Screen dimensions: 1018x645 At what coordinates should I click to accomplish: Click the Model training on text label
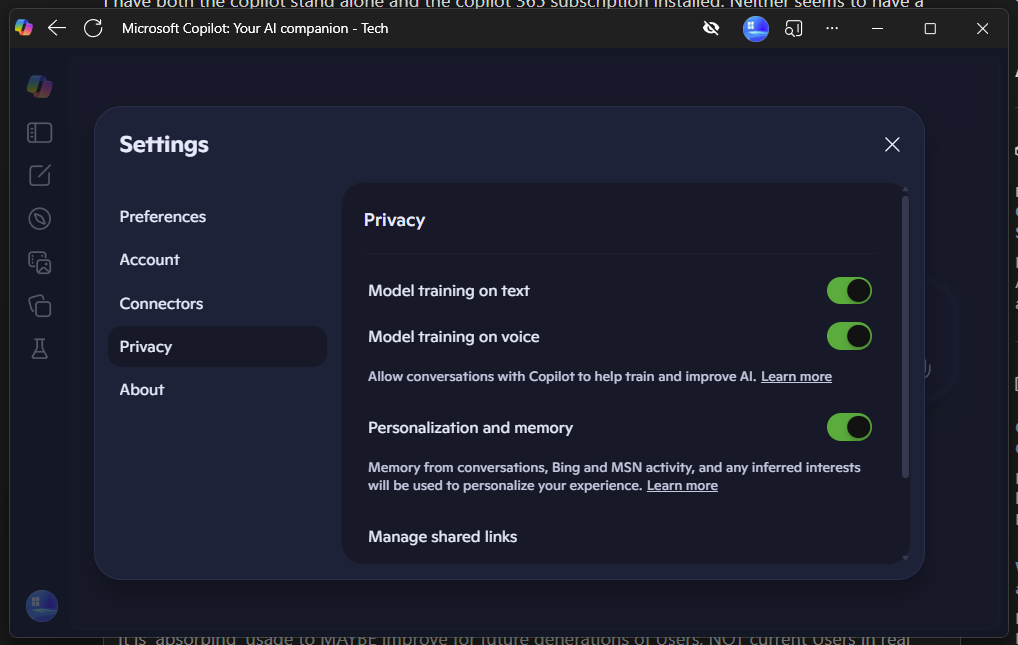[x=449, y=290]
